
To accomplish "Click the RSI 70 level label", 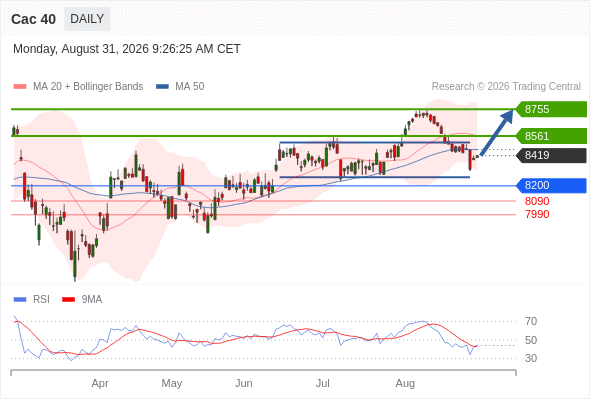I will [531, 321].
